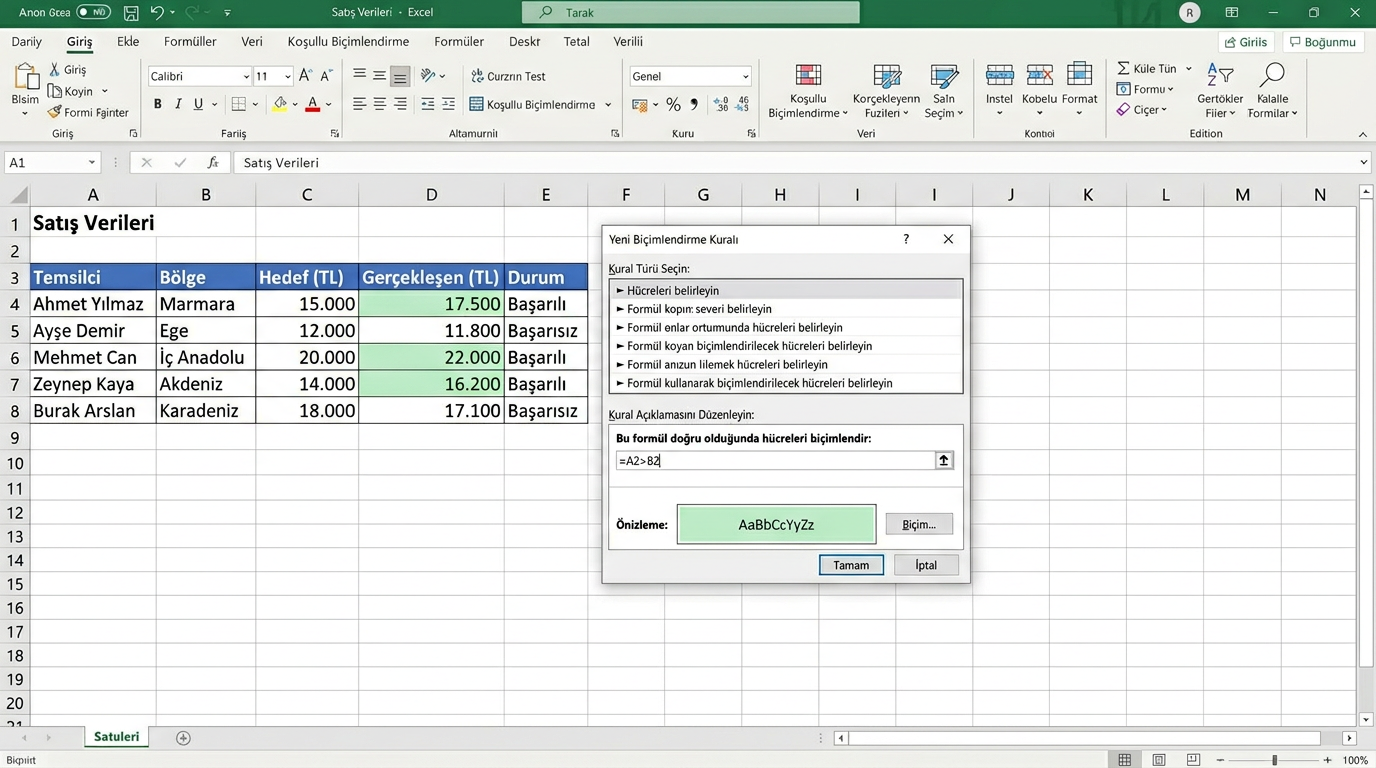Open the Formüller ribbon tab
The image size is (1376, 768).
[190, 42]
